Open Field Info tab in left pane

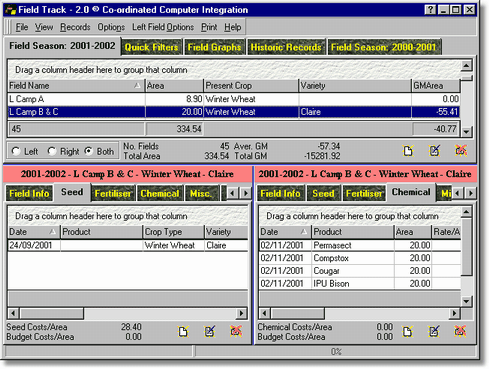(x=29, y=193)
